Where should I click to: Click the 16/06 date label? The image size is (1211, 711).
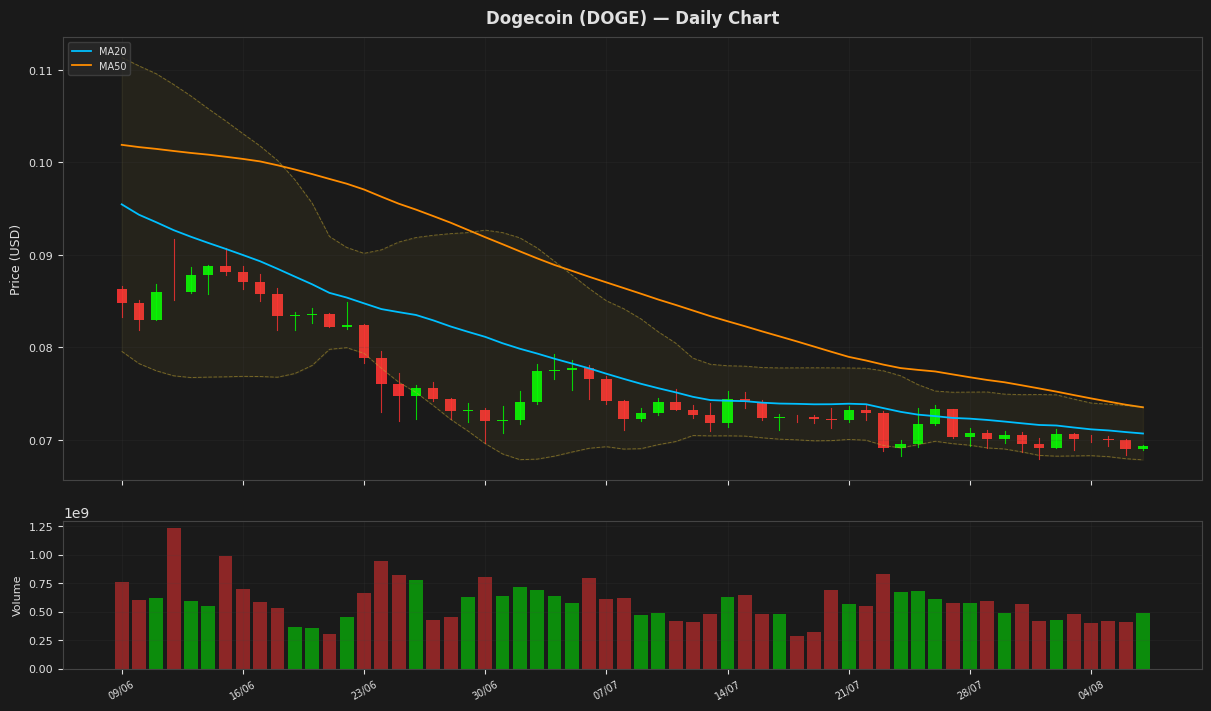click(240, 690)
